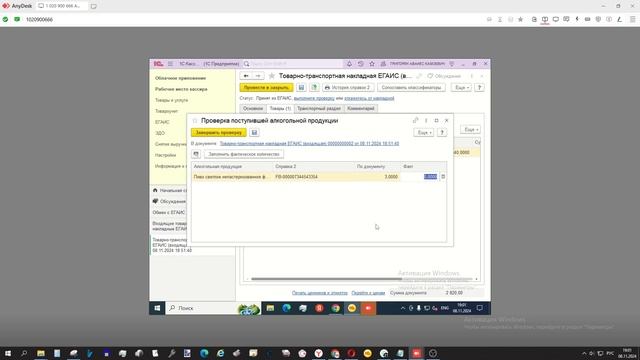The width and height of the screenshot is (640, 360).
Task: Open "Товары и услуги" section
Action: pyautogui.click(x=171, y=100)
